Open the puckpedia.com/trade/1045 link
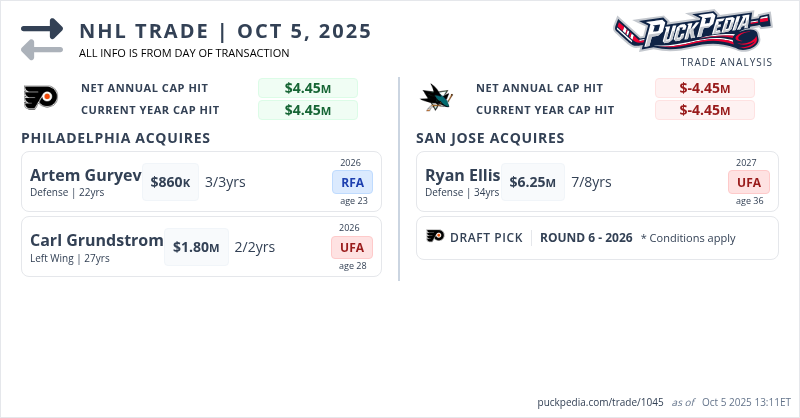This screenshot has width=800, height=418. click(x=599, y=401)
